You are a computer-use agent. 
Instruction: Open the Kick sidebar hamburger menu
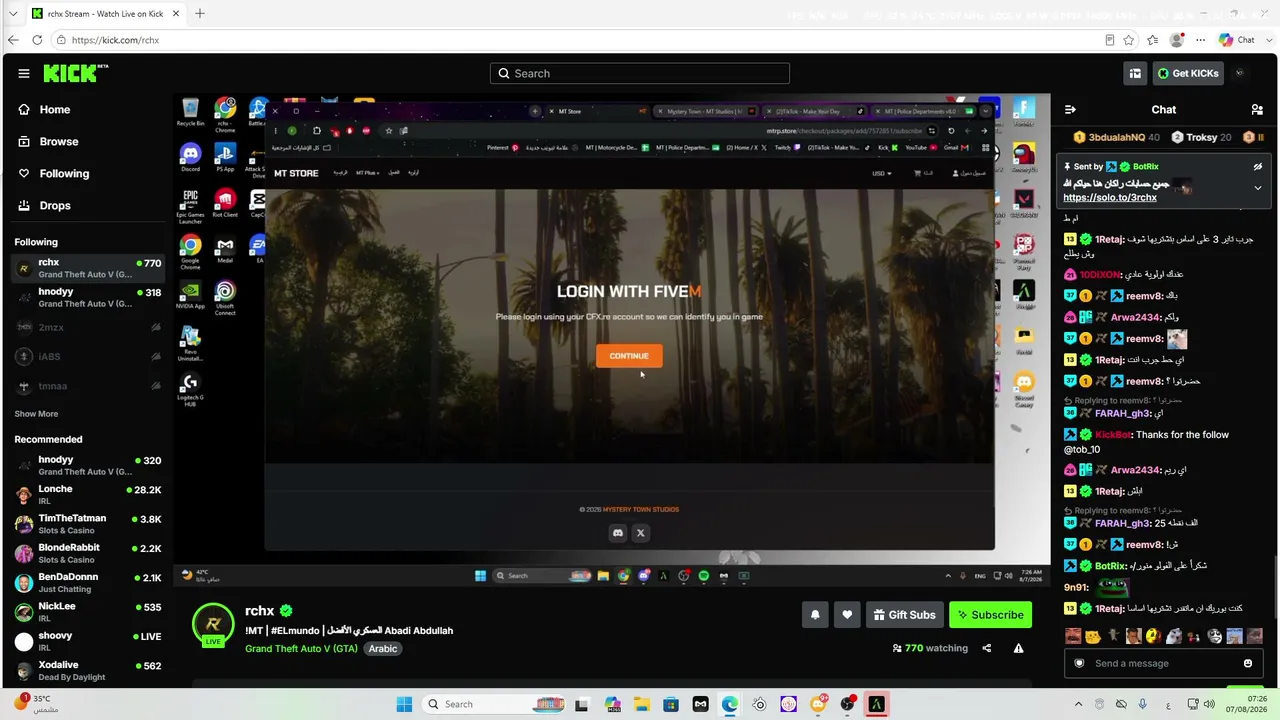pos(24,73)
